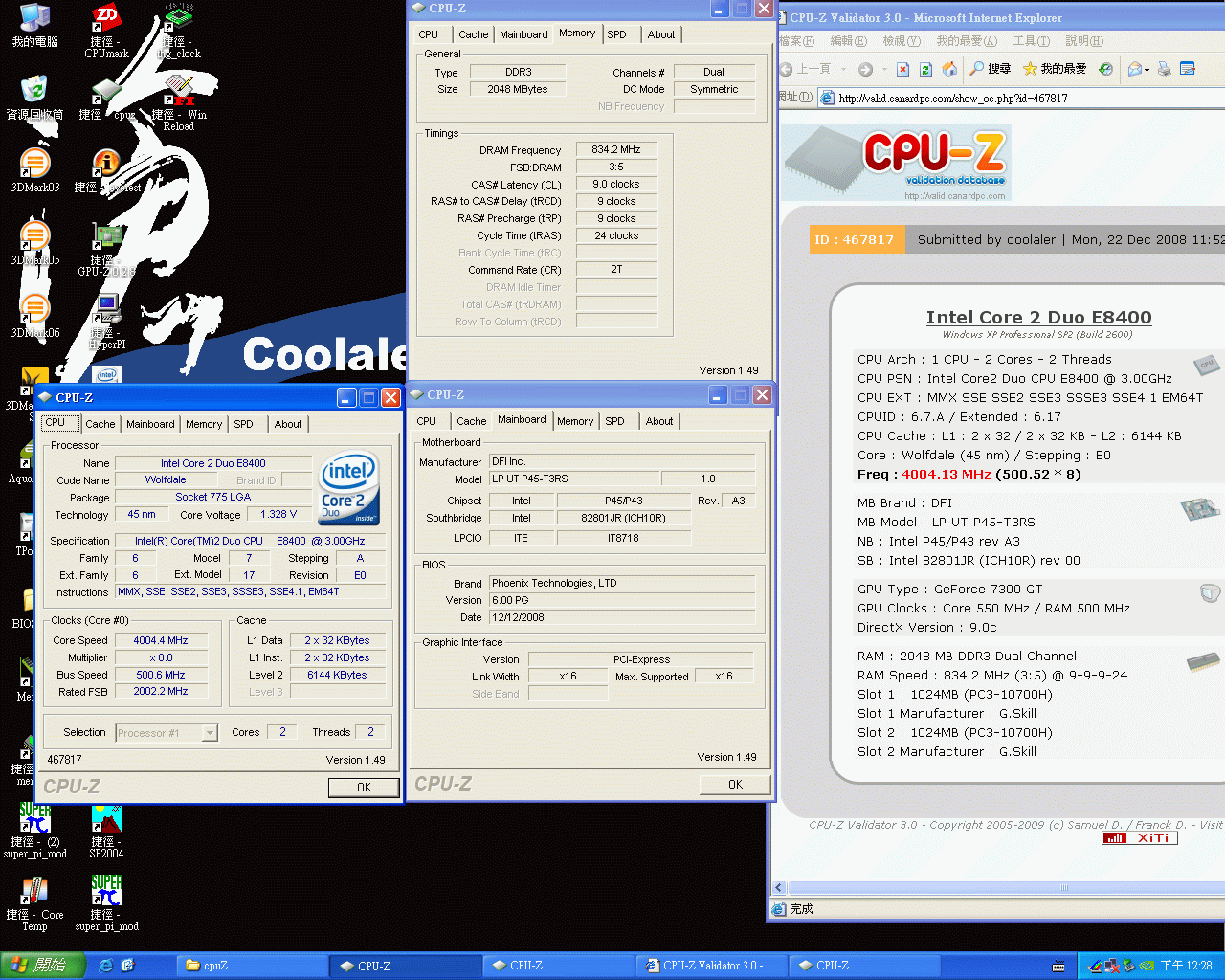Click the IE Stop button
1225x980 pixels.
click(x=902, y=69)
